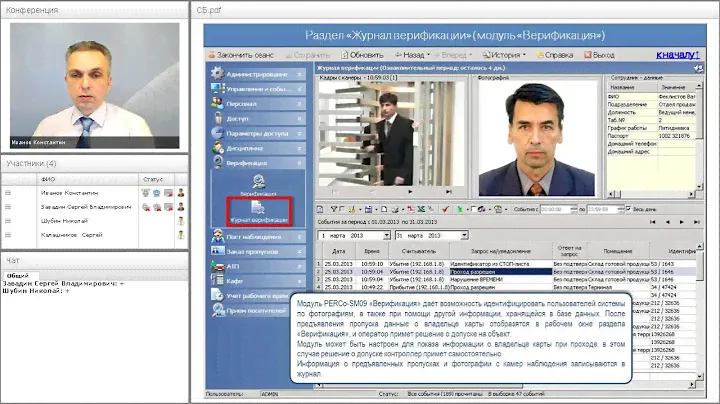Toggle the Весь день checkbox
This screenshot has height=404, width=720.
[629, 209]
